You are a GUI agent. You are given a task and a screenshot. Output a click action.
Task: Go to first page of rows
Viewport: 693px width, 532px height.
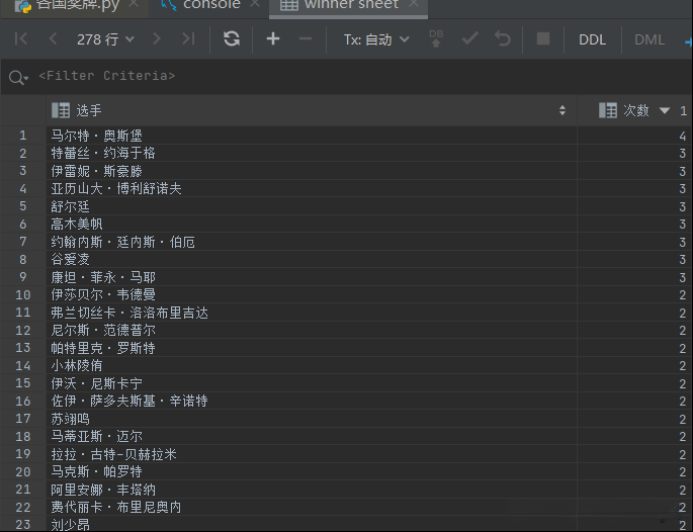[x=21, y=39]
